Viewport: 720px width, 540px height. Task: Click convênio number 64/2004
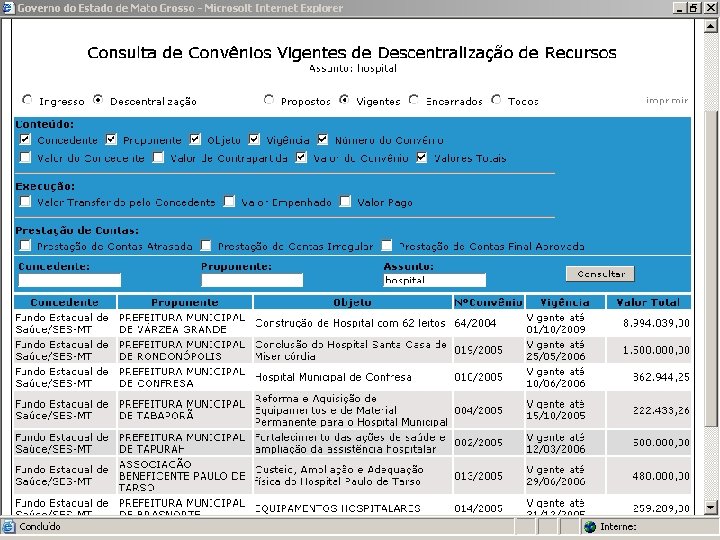pos(475,323)
